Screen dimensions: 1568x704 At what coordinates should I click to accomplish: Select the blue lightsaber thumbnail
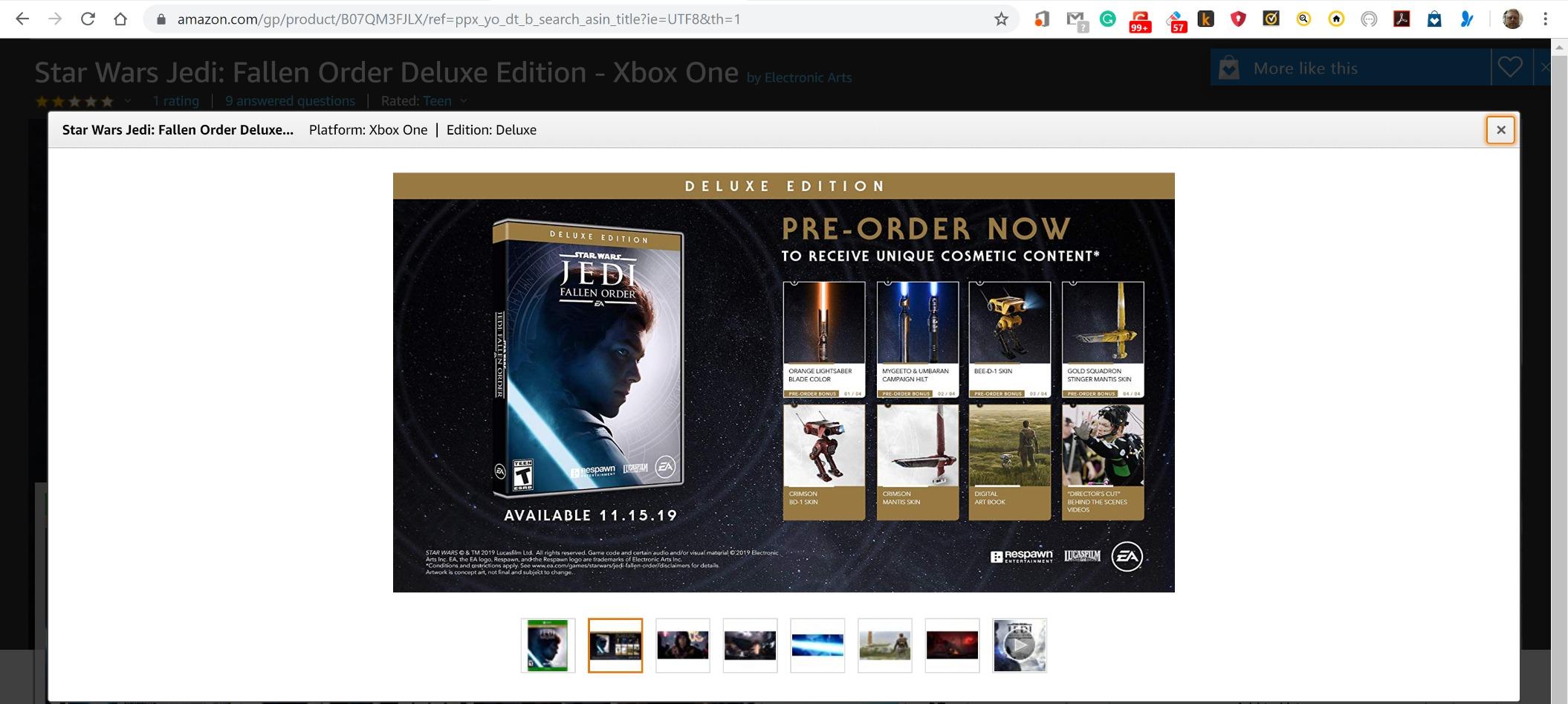point(817,645)
